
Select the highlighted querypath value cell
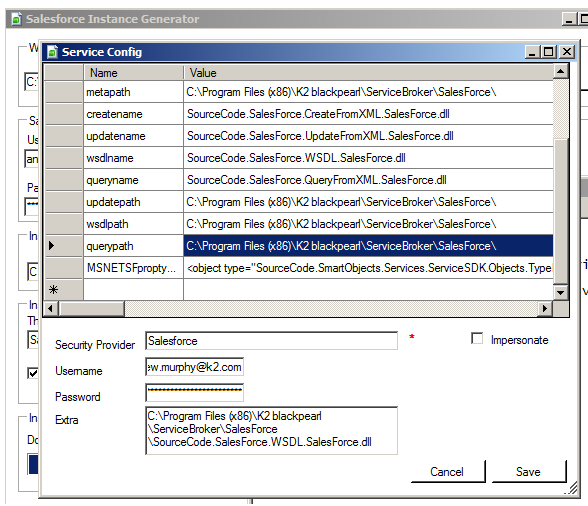368,246
